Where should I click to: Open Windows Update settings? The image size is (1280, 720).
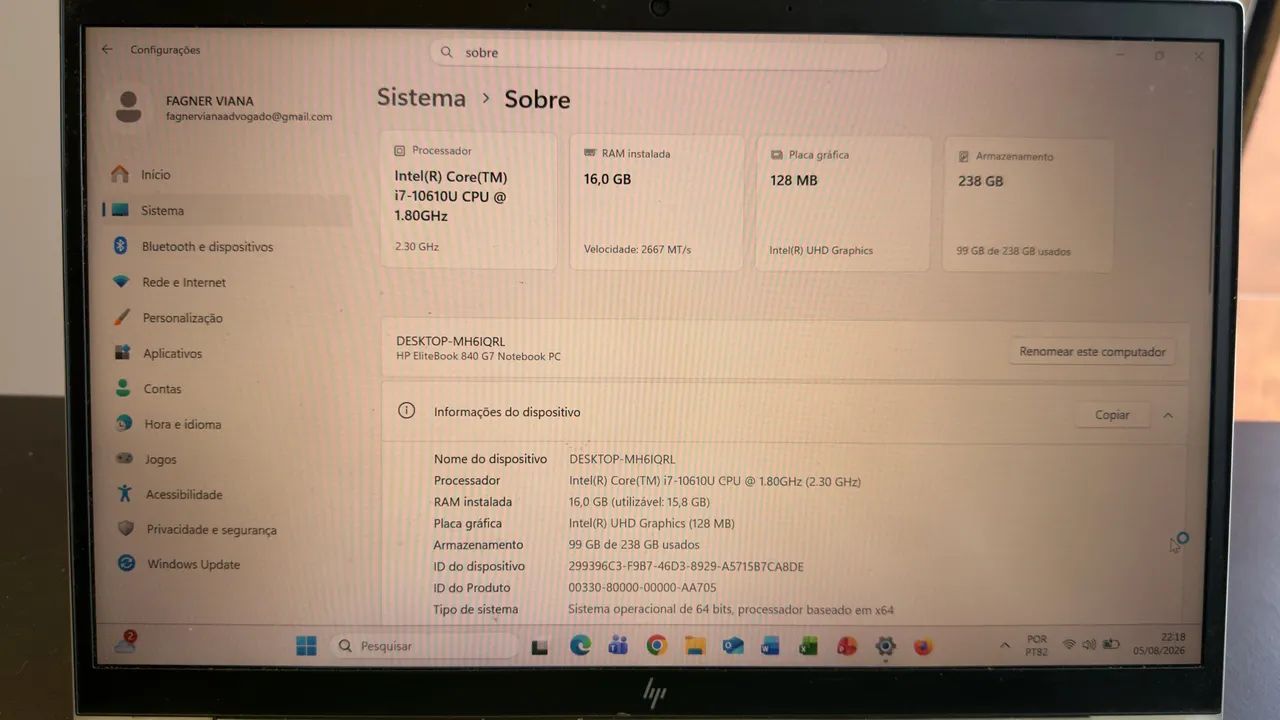pos(227,565)
